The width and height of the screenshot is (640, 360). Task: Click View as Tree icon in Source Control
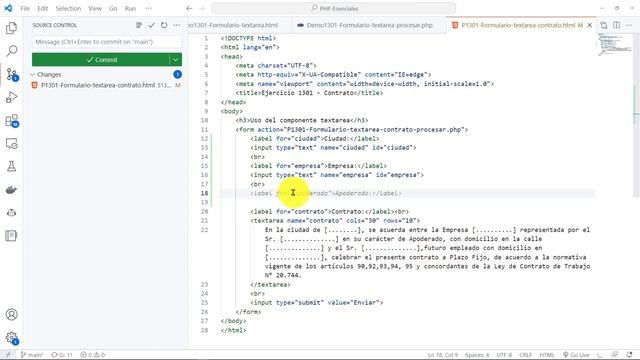139,25
